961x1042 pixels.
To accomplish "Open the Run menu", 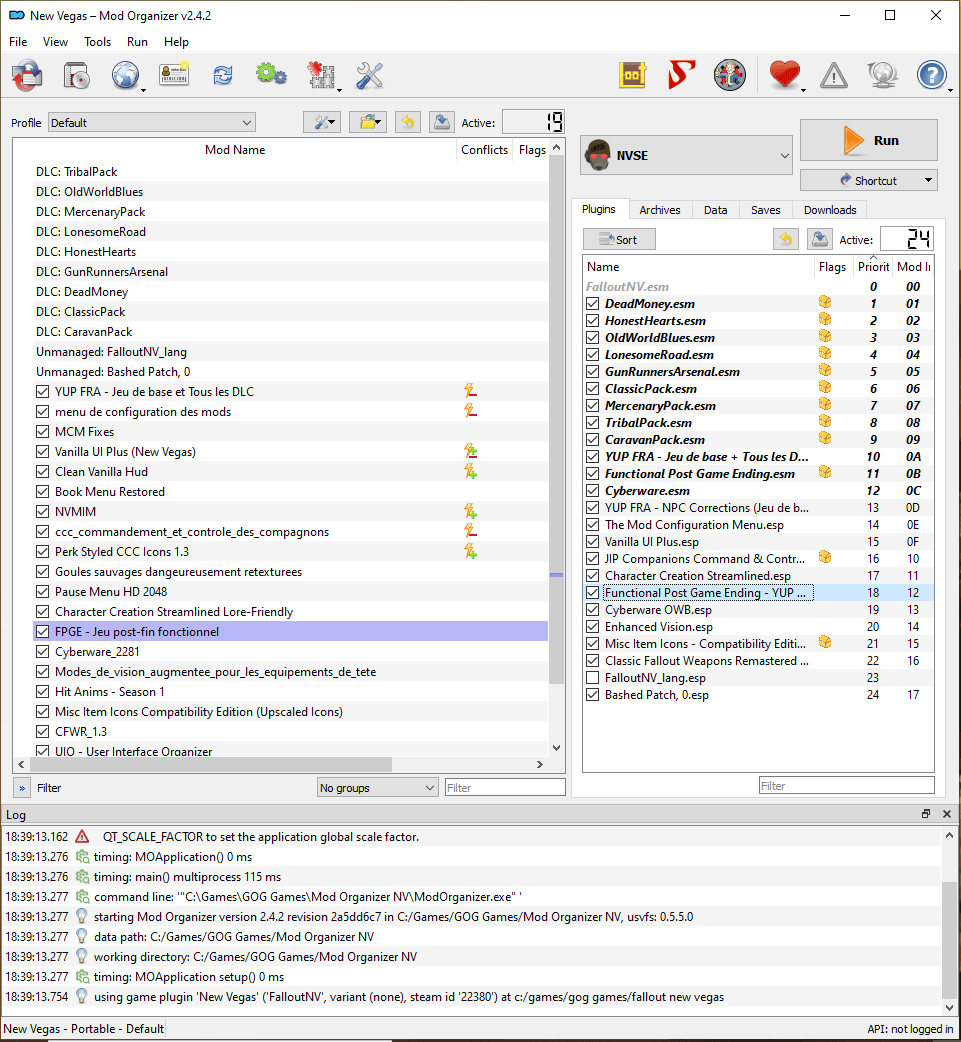I will [137, 42].
